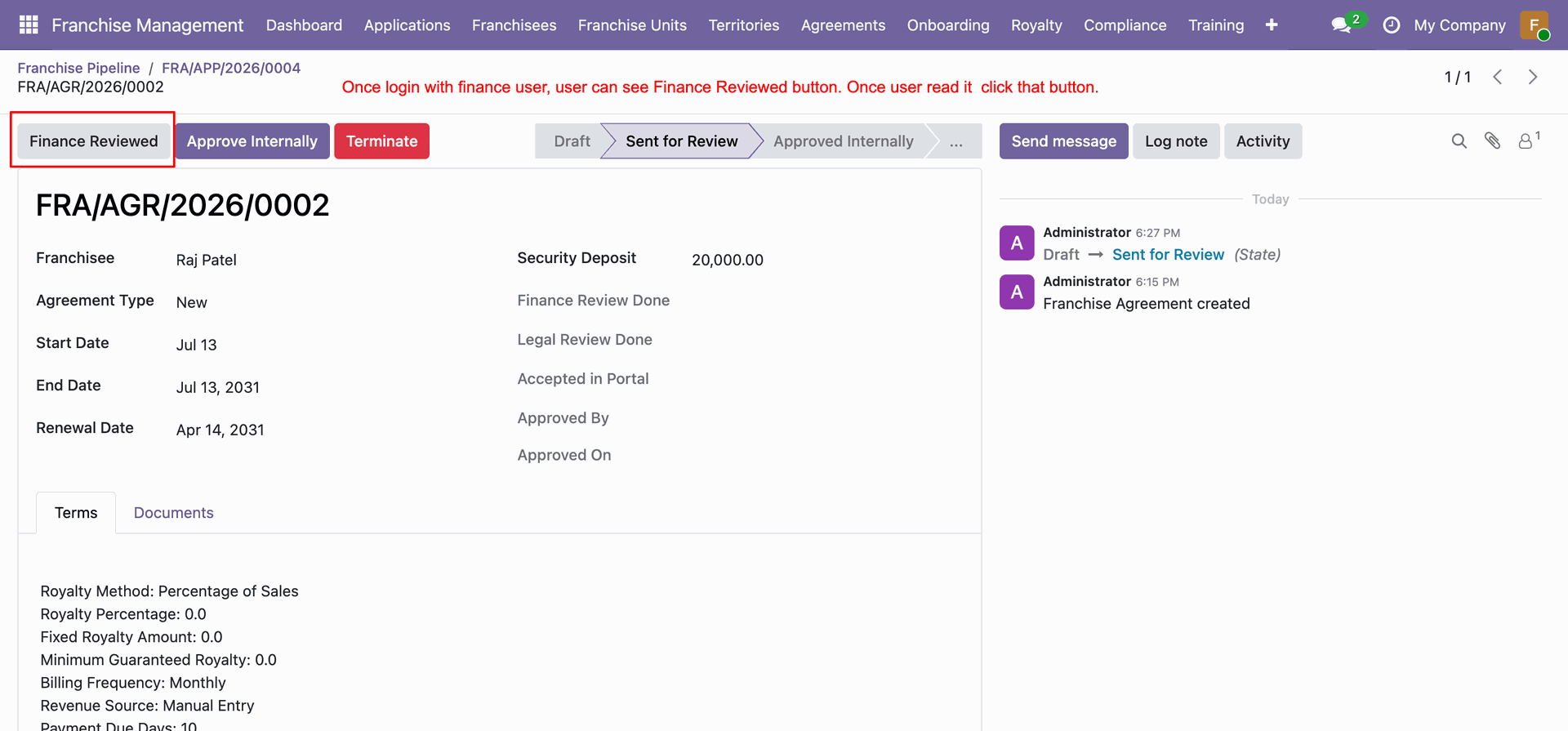Open the My Company switcher
The width and height of the screenshot is (1568, 731).
click(x=1459, y=25)
